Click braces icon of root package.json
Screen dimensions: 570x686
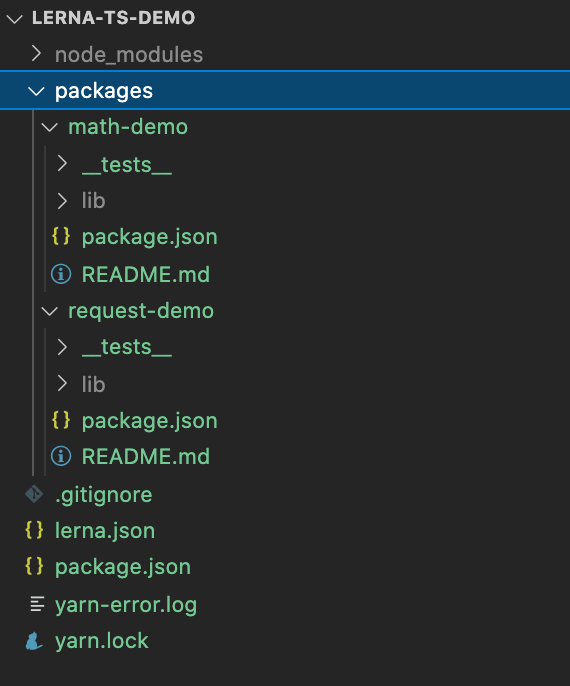point(34,566)
